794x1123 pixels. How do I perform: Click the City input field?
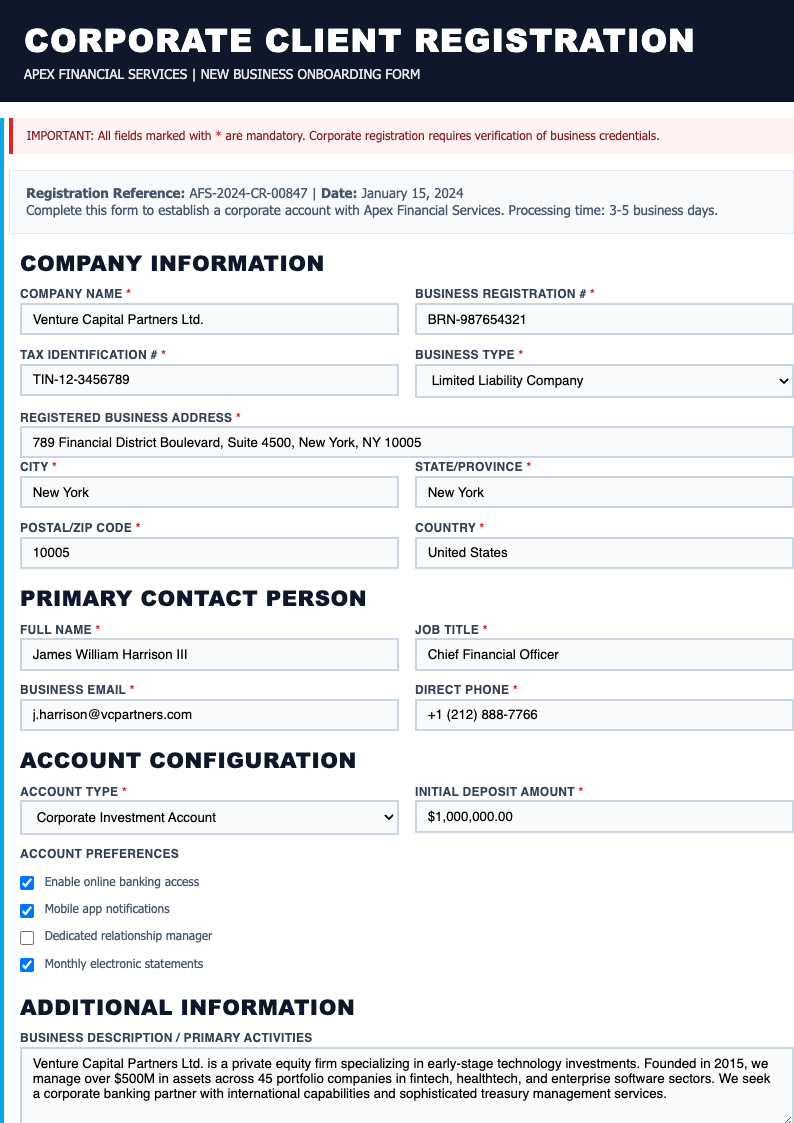pyautogui.click(x=209, y=492)
